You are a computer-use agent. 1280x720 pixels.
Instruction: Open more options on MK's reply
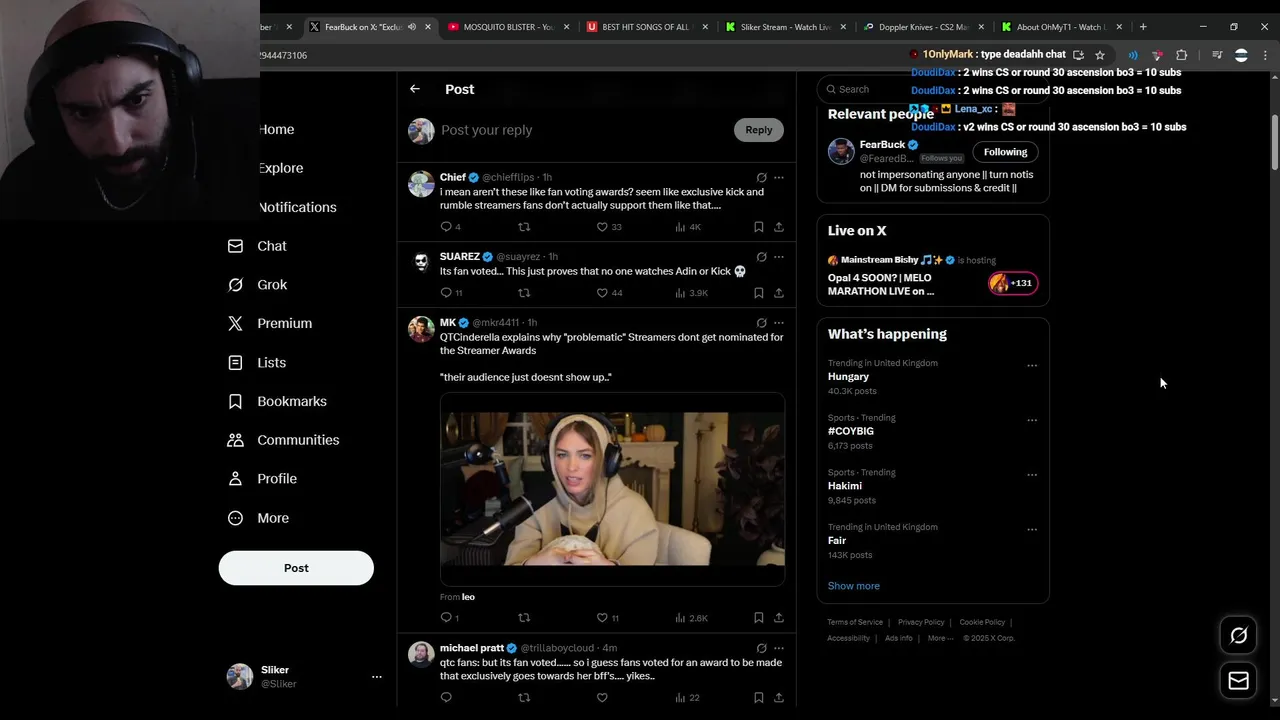(779, 323)
